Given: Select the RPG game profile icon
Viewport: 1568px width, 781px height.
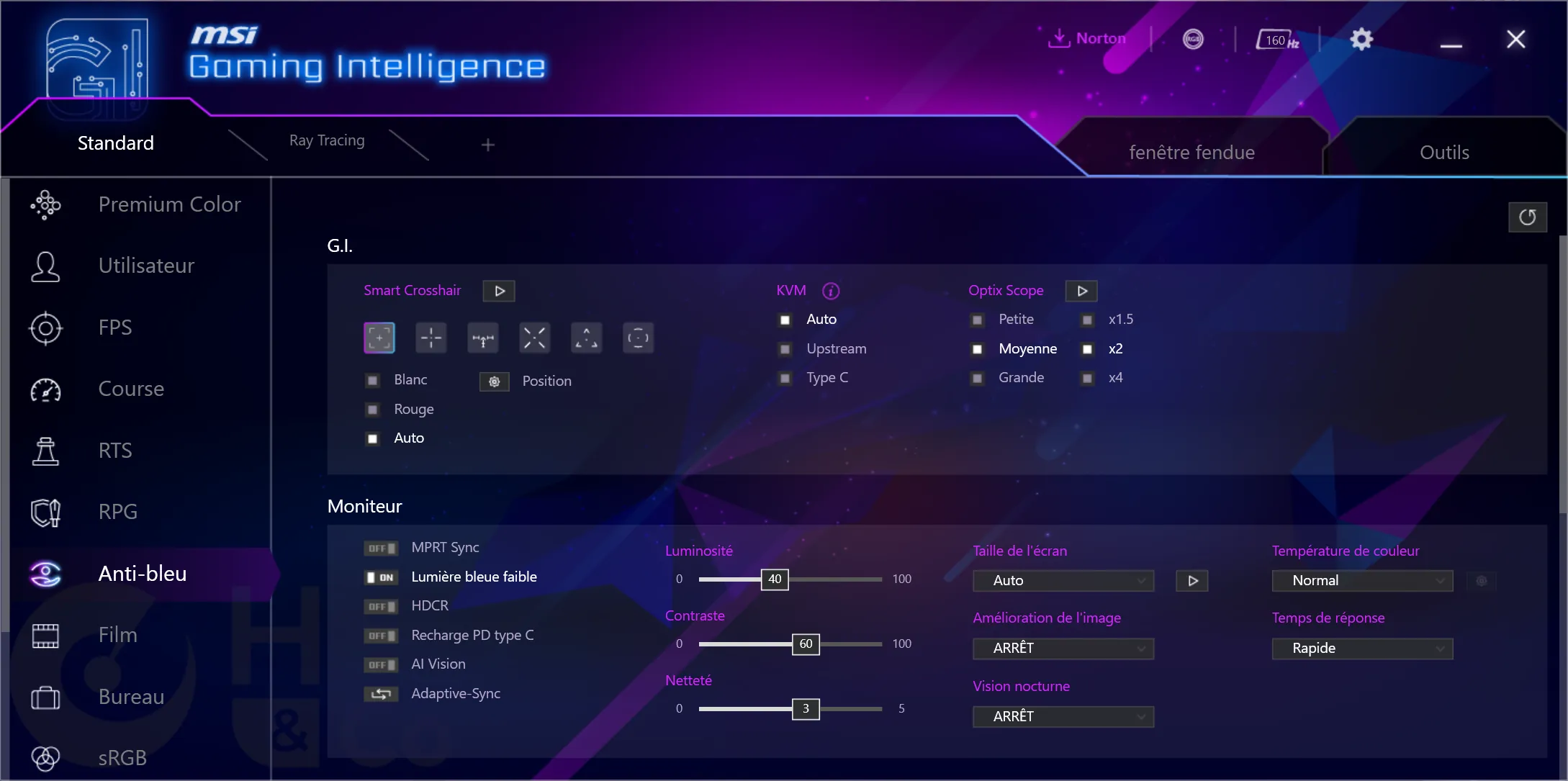Looking at the screenshot, I should (47, 511).
